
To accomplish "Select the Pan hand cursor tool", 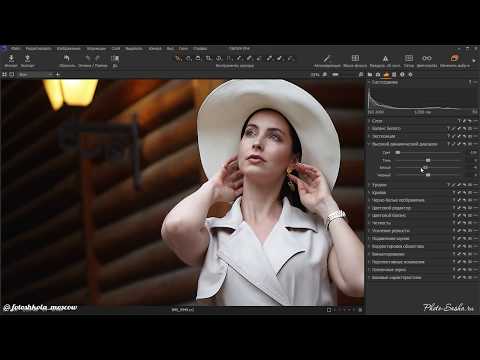I will tap(188, 59).
